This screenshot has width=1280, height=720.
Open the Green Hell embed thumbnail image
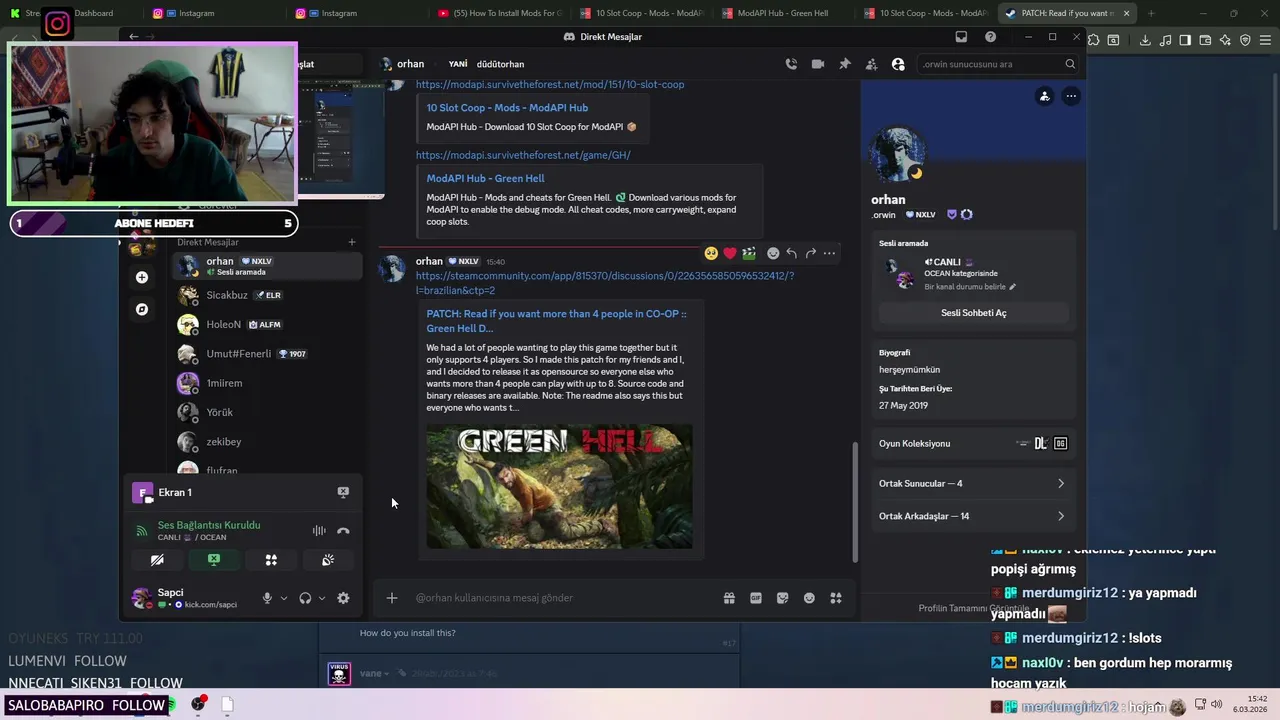[559, 486]
